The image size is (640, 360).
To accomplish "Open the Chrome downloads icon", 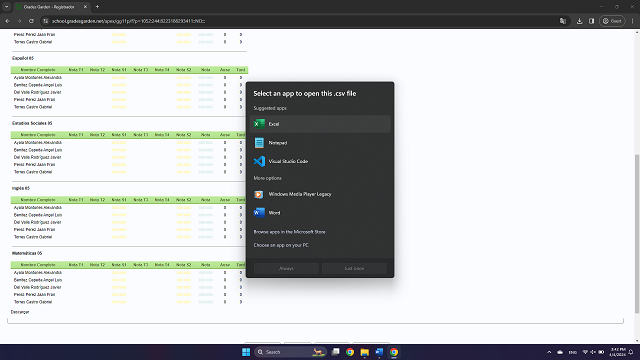I will pos(580,21).
